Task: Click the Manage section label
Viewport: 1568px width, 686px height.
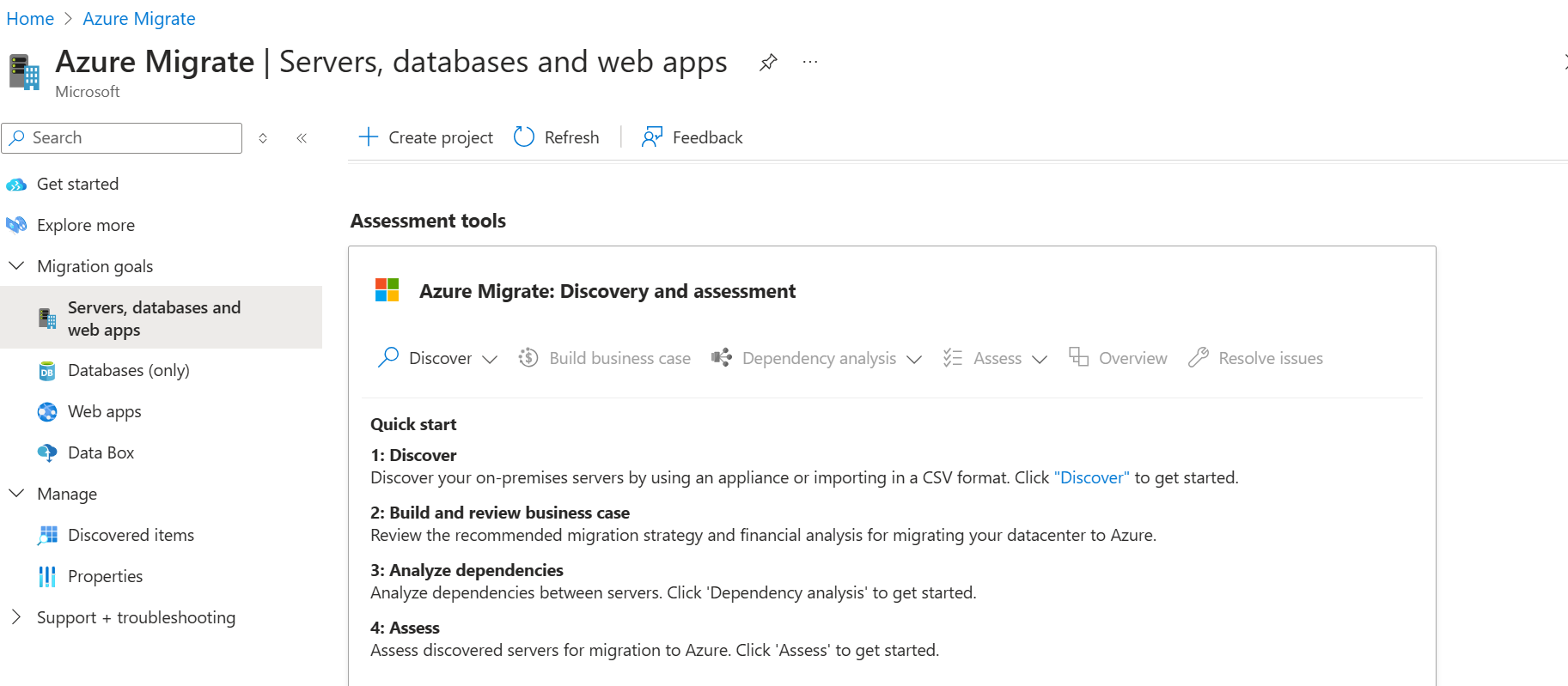Action: tap(67, 494)
